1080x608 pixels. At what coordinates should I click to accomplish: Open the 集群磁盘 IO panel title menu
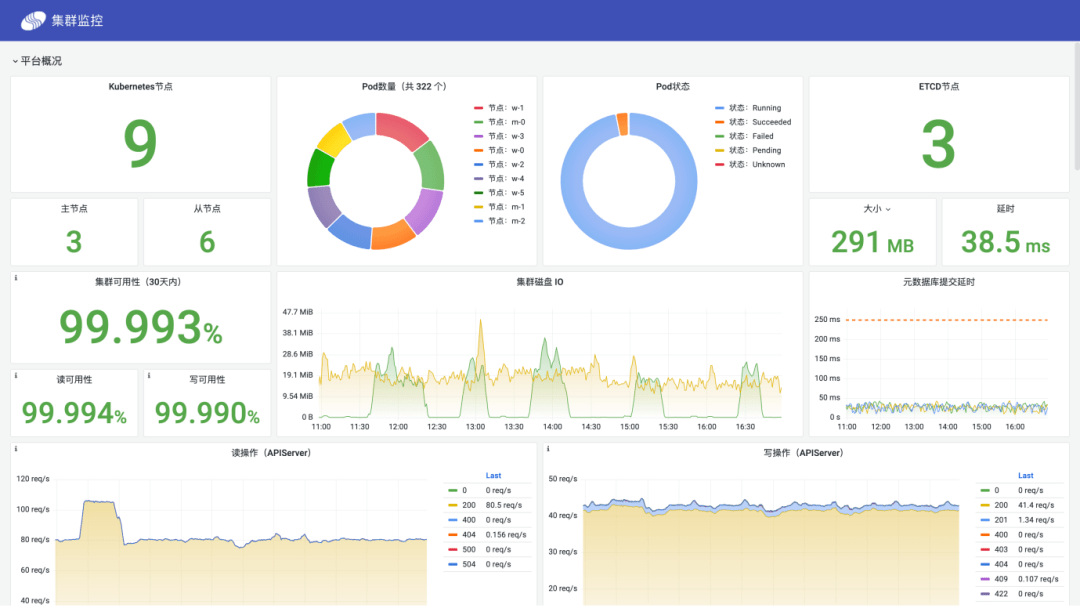(x=540, y=282)
